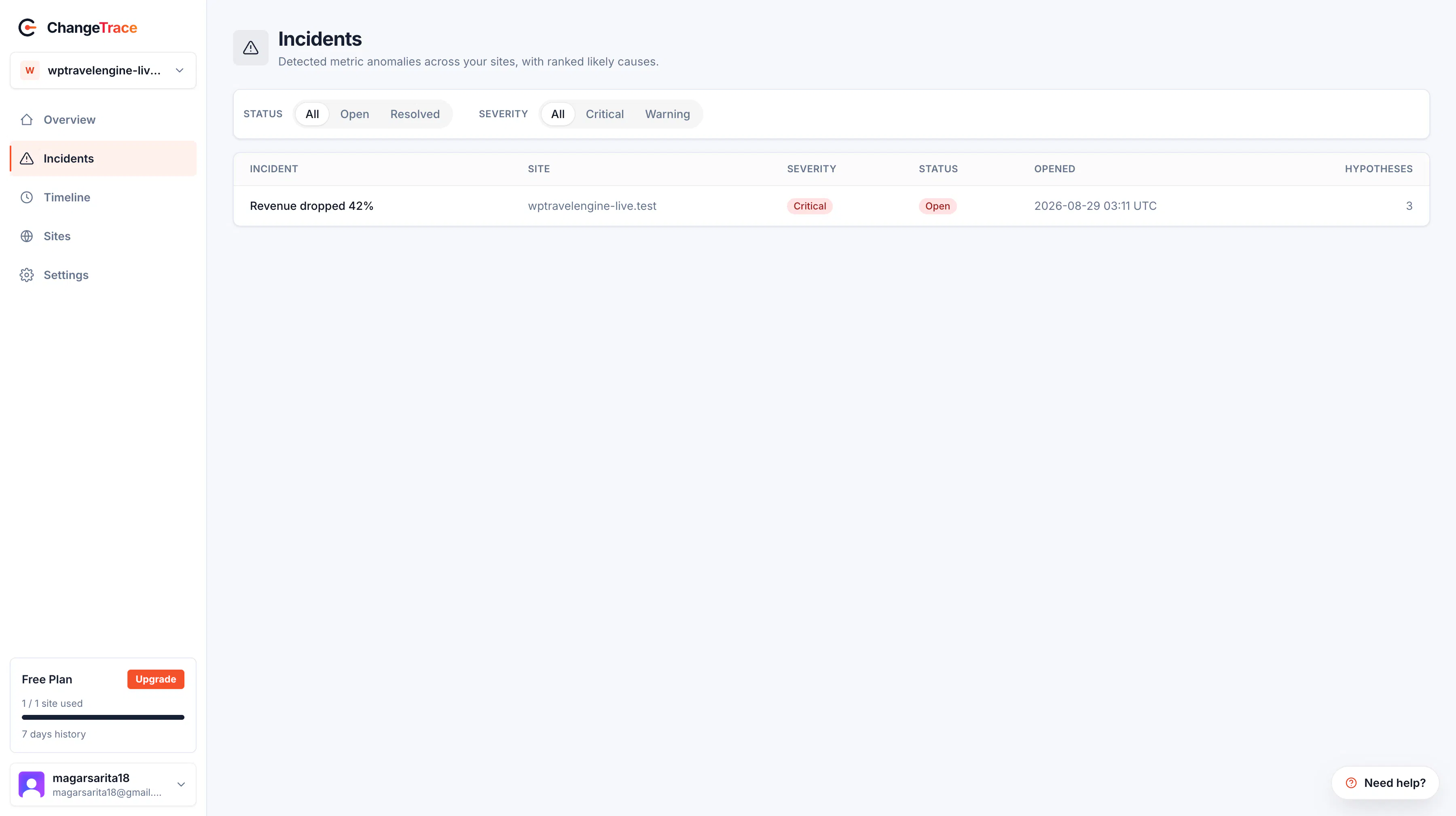Click the site usage progress bar

click(x=103, y=718)
